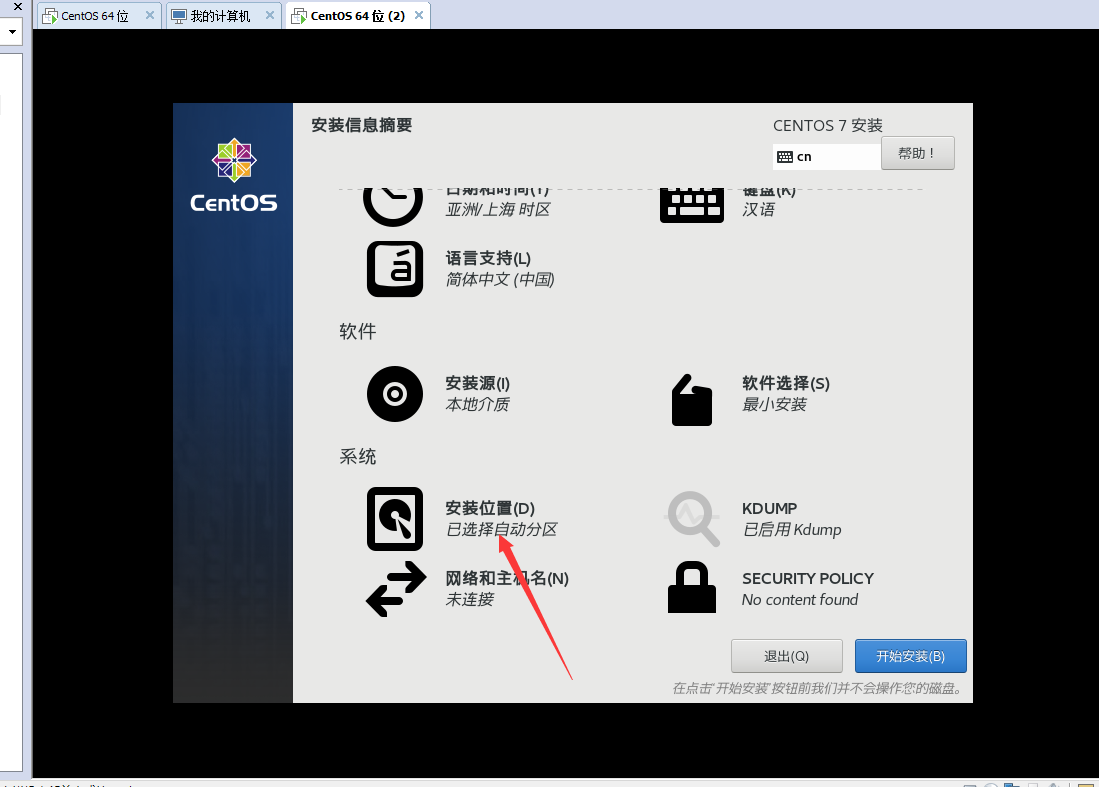The image size is (1099, 787).
Task: Click the 汉语 keyboard text
Action: coord(758,210)
